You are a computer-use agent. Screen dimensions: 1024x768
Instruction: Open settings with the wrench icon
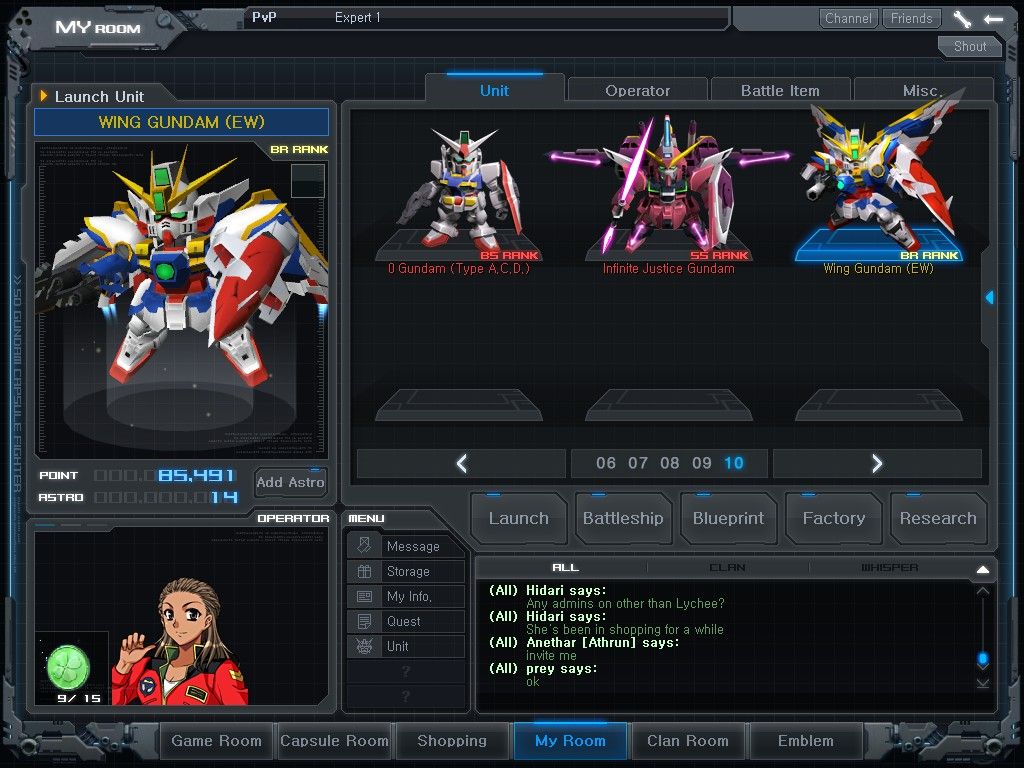click(962, 19)
